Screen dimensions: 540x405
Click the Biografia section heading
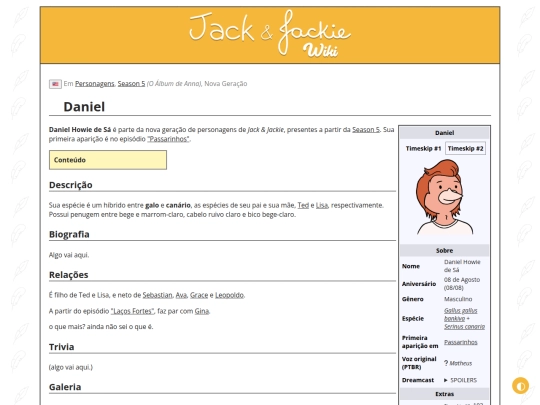click(x=69, y=235)
